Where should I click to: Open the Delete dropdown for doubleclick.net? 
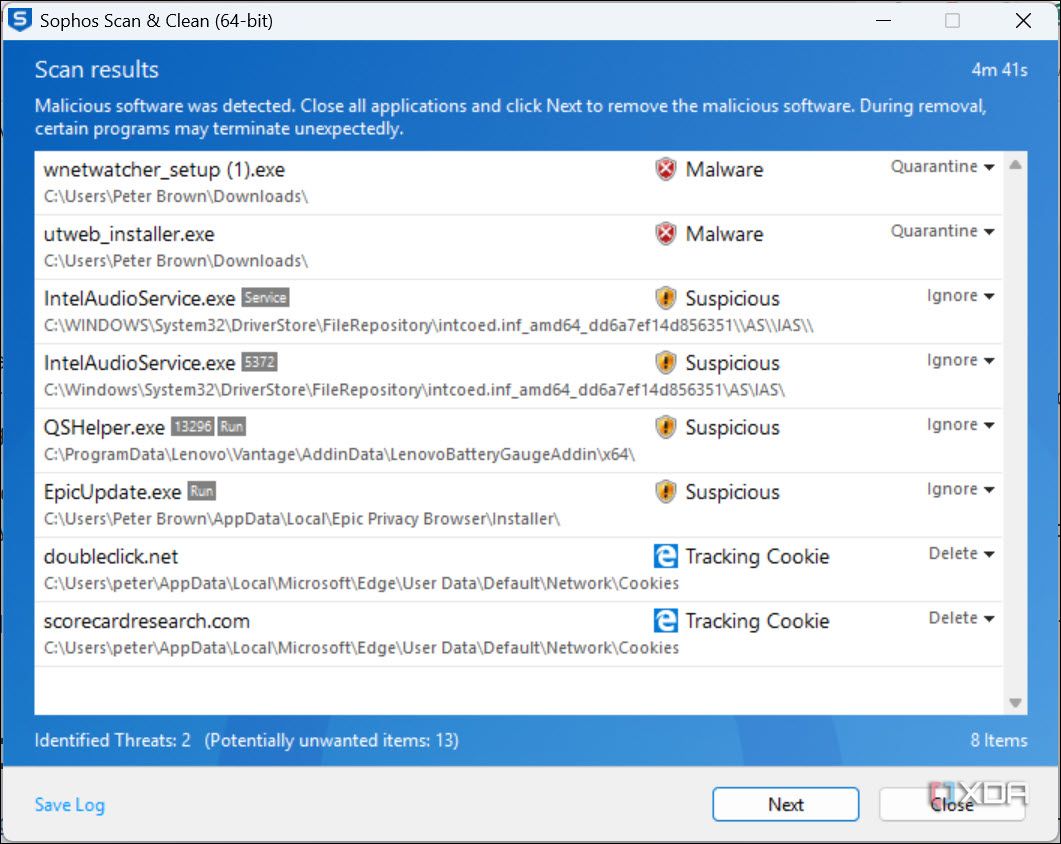point(961,554)
